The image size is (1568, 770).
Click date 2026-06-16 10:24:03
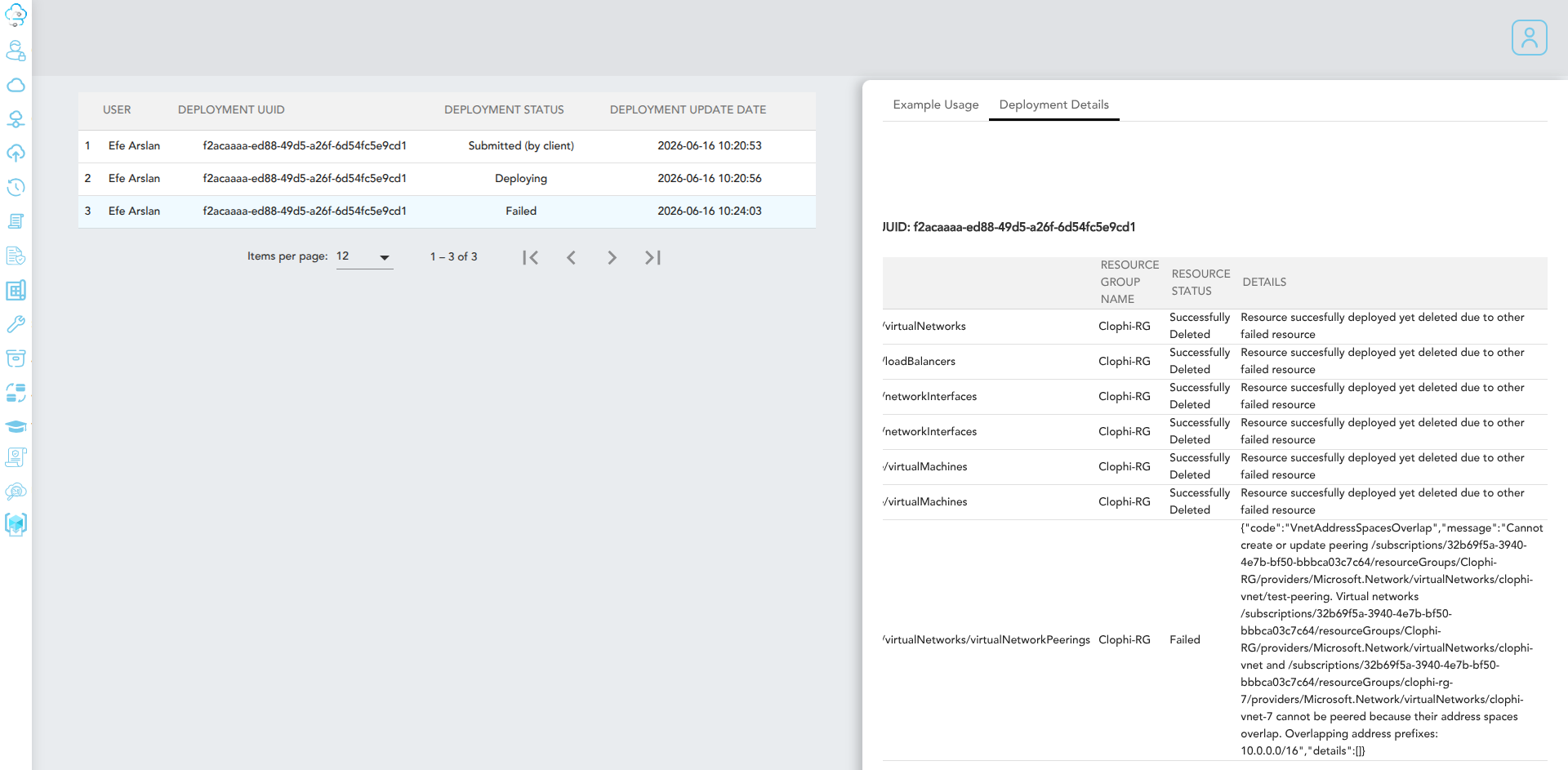[709, 211]
